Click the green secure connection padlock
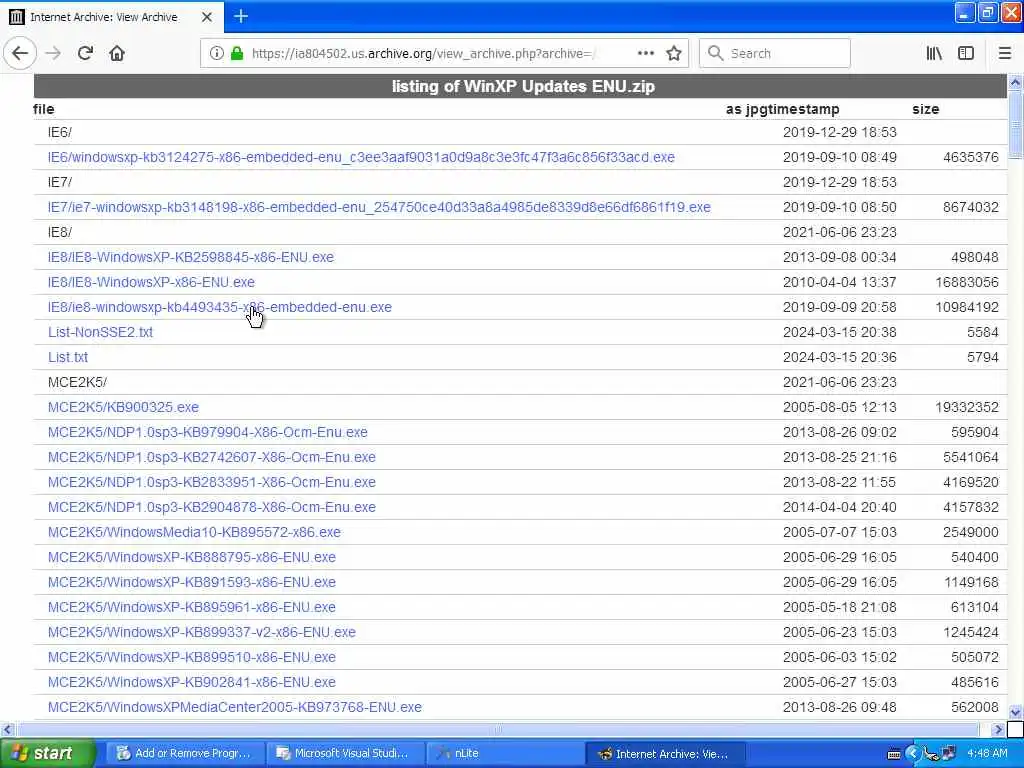This screenshot has height=768, width=1024. (x=237, y=54)
